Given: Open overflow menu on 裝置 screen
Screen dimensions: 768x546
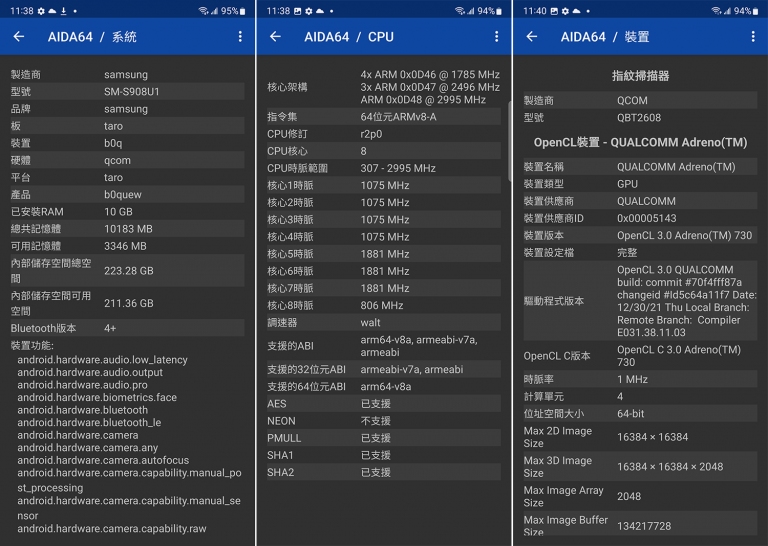Looking at the screenshot, I should (753, 36).
